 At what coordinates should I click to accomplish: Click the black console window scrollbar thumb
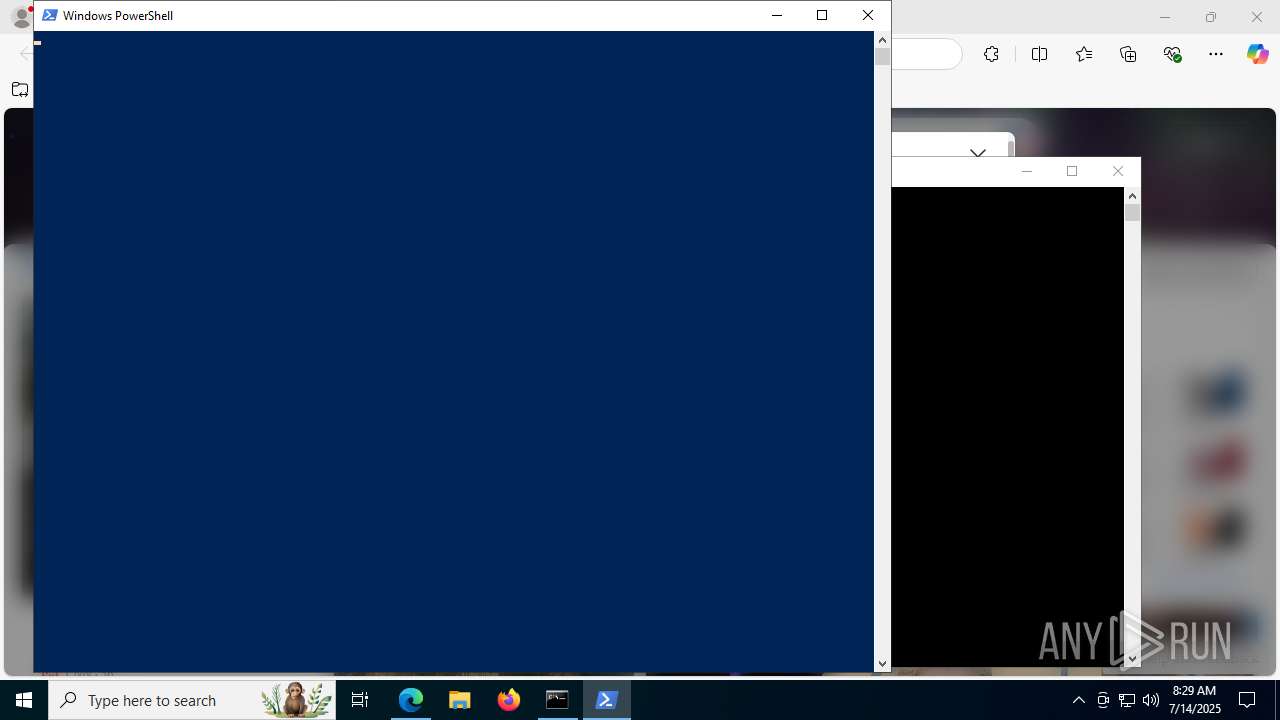[1132, 212]
